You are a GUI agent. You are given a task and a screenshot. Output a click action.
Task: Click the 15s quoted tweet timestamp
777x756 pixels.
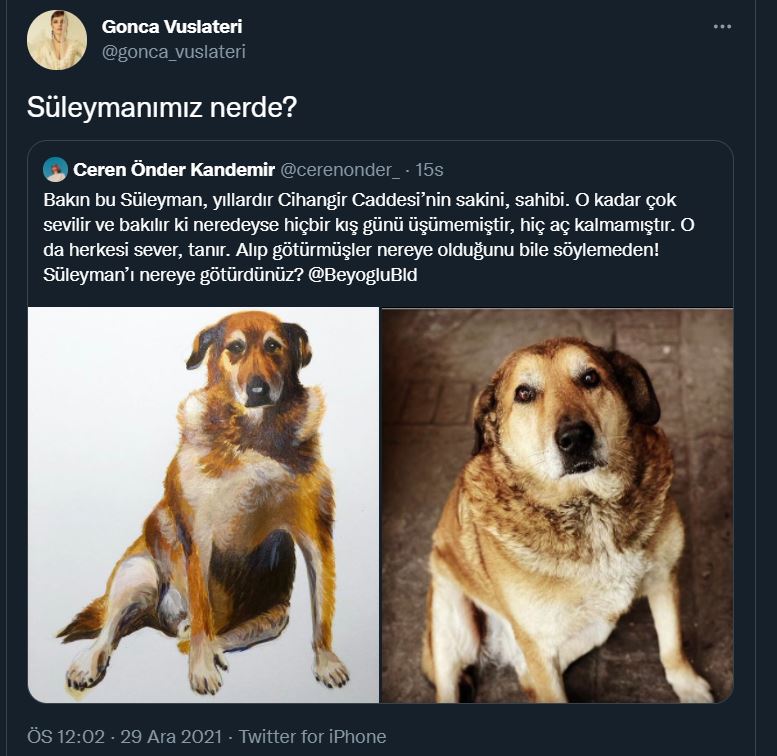430,169
